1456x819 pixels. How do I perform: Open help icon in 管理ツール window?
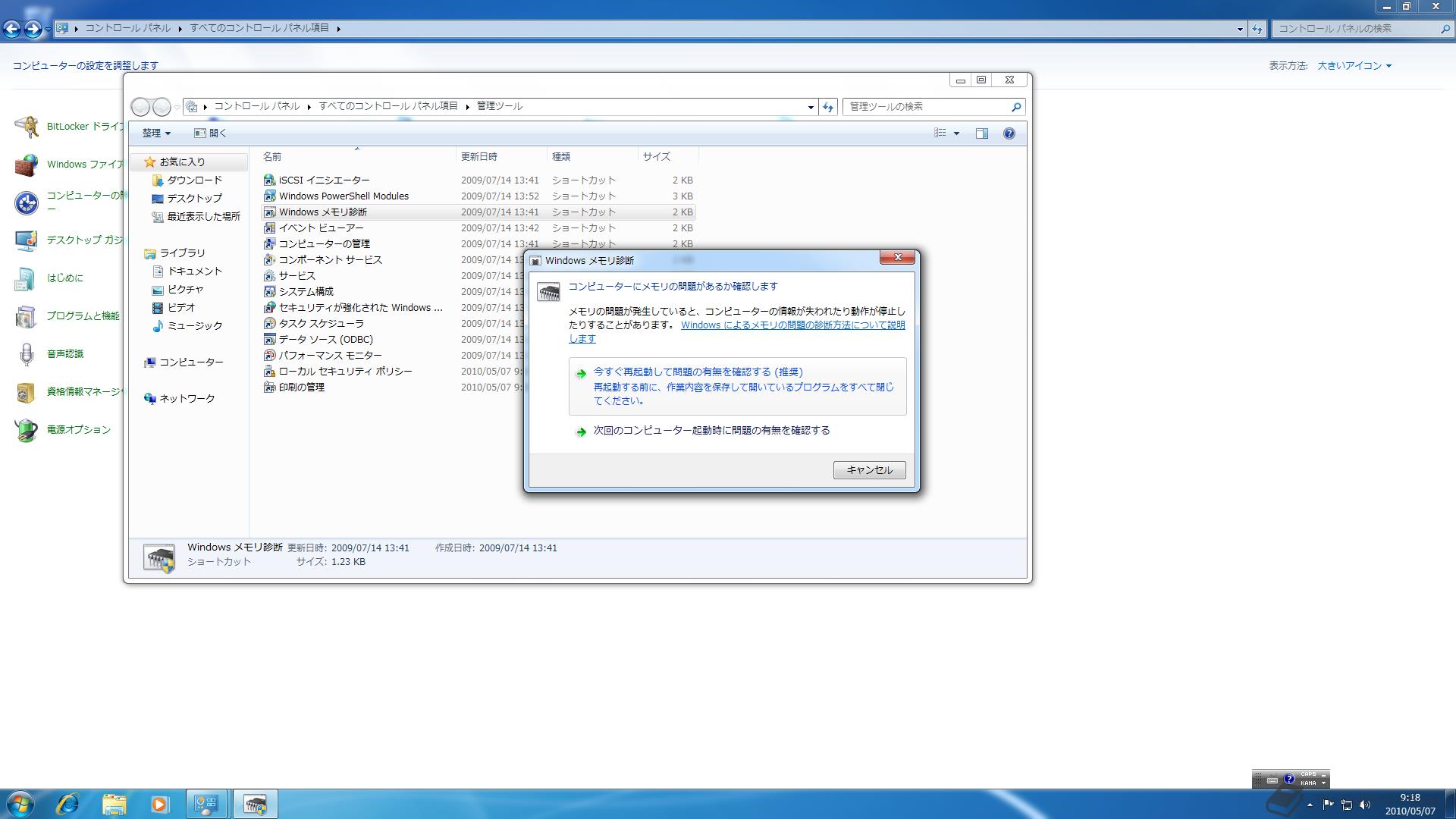[x=1009, y=133]
